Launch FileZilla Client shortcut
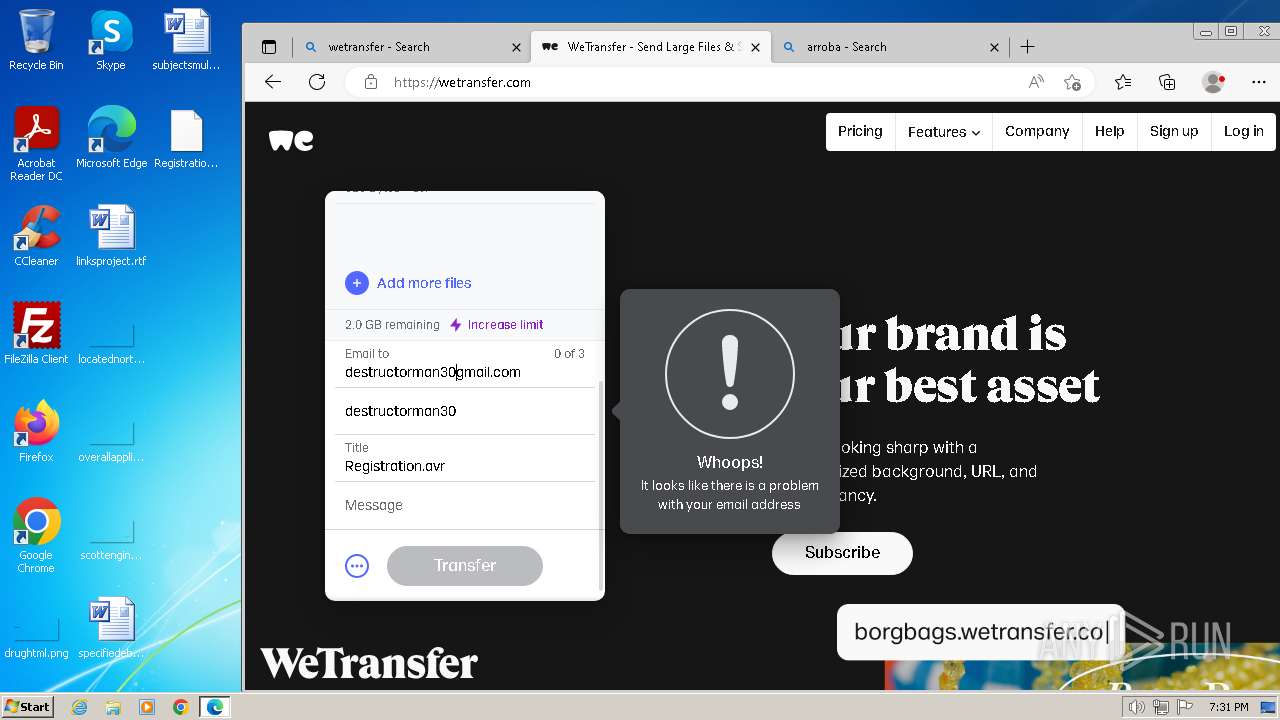 pyautogui.click(x=36, y=333)
